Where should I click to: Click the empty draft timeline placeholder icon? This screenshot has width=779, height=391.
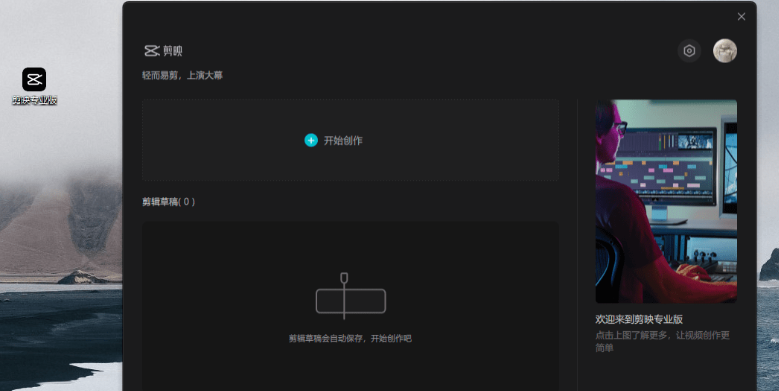[351, 296]
